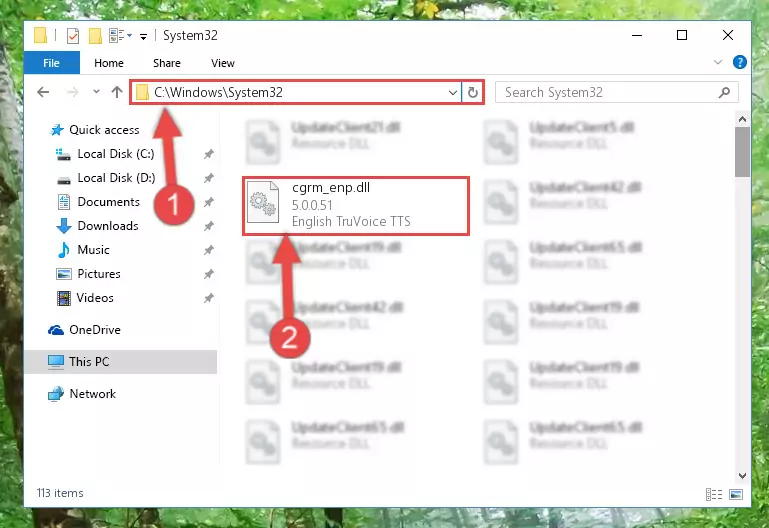Select This PC in the navigation pane

(x=121, y=362)
